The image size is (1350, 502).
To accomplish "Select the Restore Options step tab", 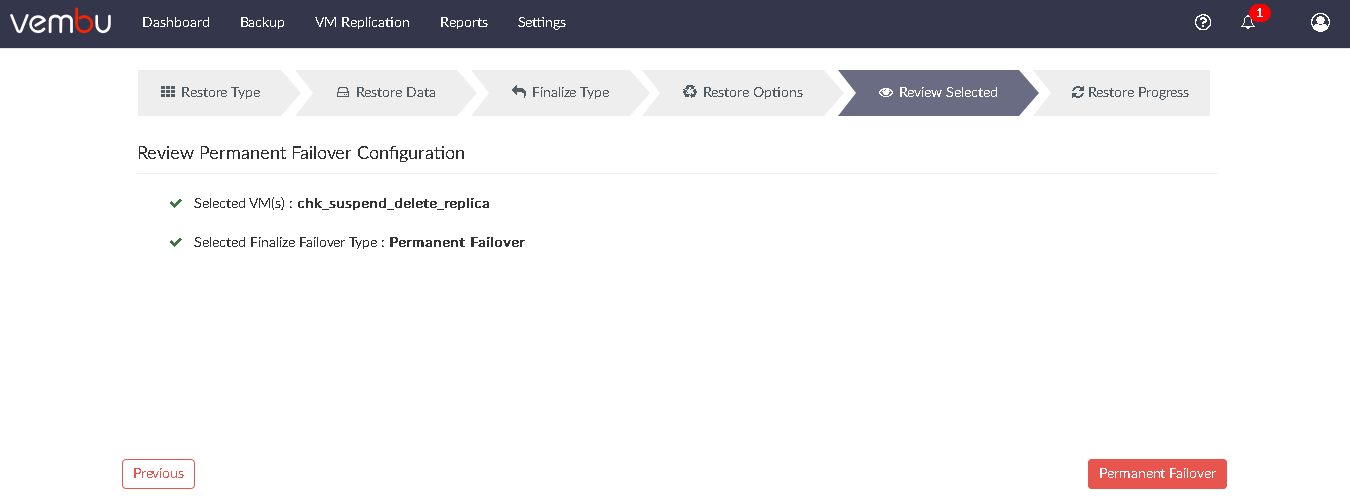I will 743,93.
